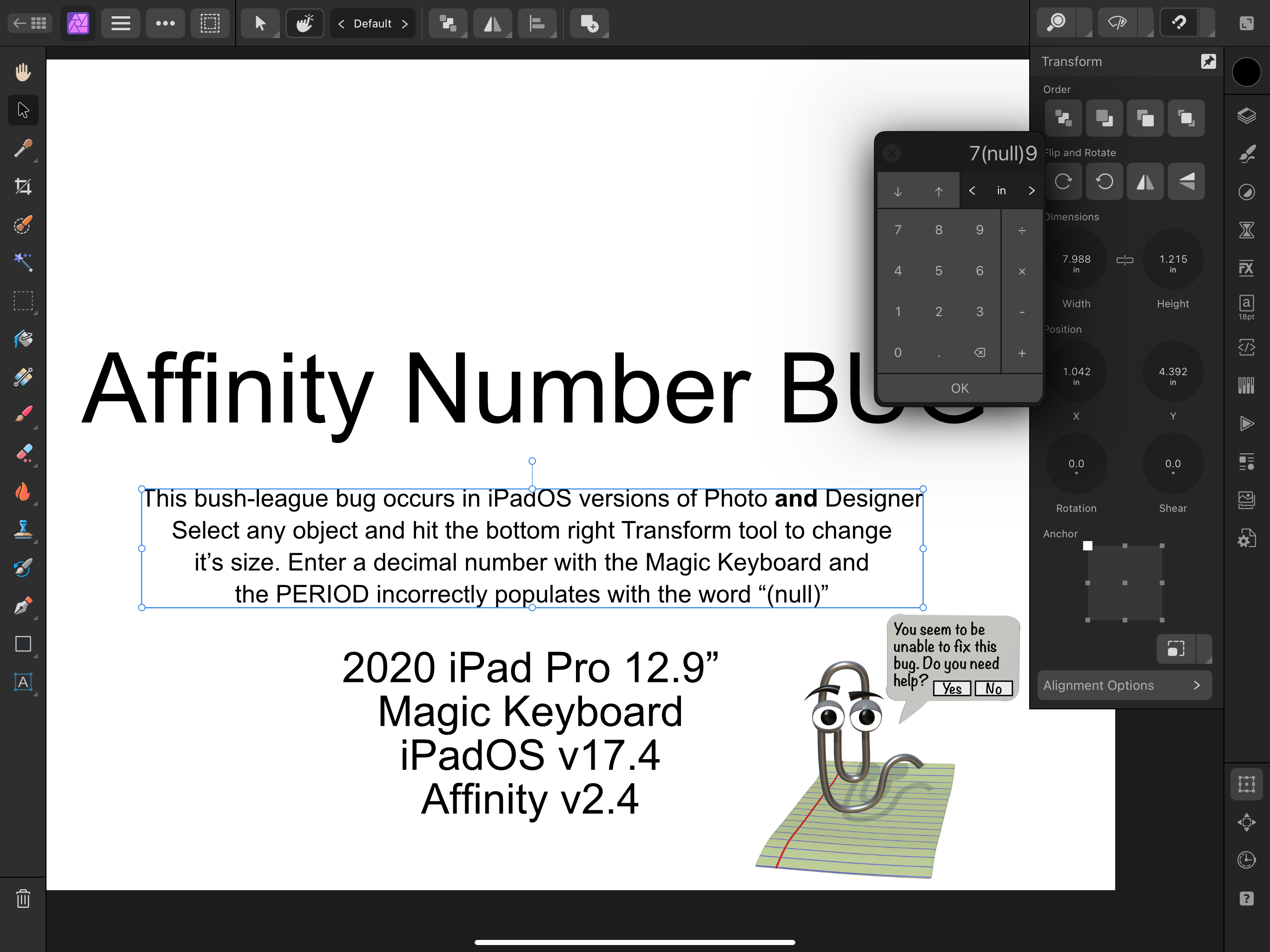This screenshot has height=952, width=1270.
Task: Open the Layers studio panel
Action: pyautogui.click(x=1246, y=116)
